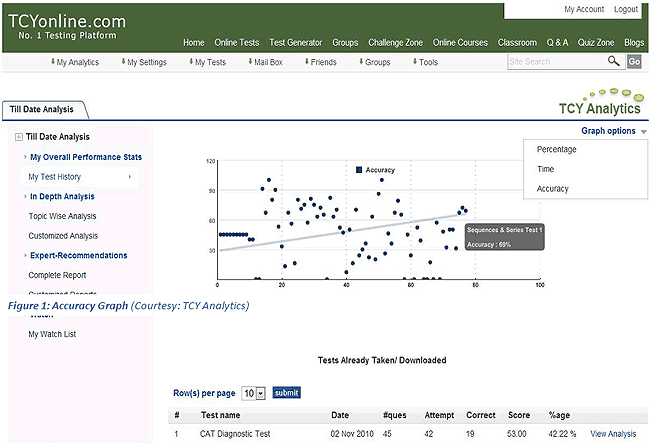Open Topic Wise Analysis
This screenshot has height=447, width=650.
(x=62, y=216)
